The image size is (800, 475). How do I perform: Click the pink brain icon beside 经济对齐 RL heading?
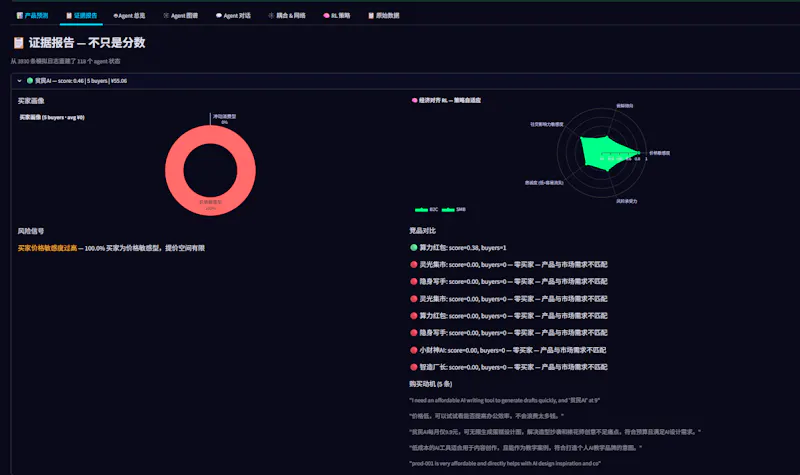point(414,101)
